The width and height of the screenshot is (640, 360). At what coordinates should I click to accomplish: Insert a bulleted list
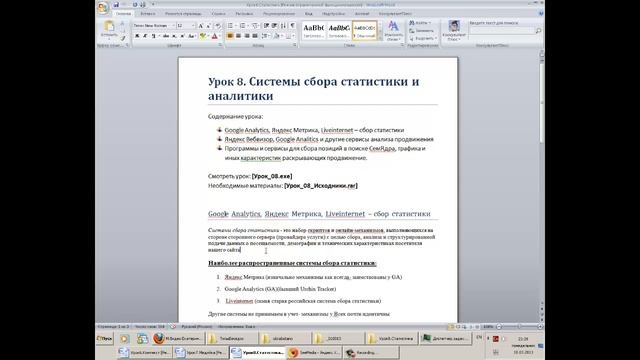(231, 26)
